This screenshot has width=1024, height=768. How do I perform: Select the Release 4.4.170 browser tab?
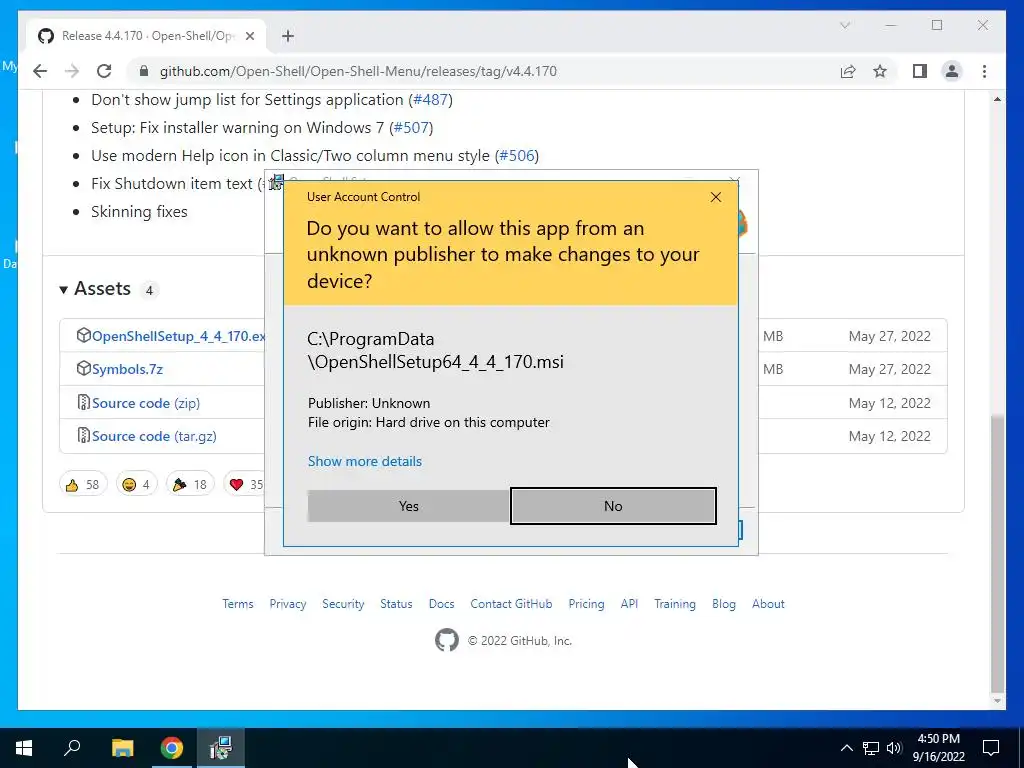click(x=146, y=36)
